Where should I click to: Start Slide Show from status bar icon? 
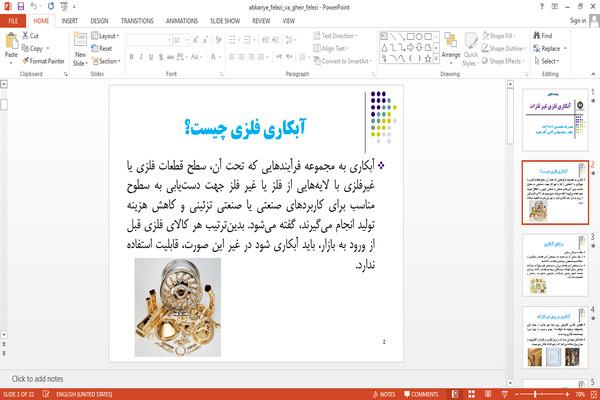504,394
